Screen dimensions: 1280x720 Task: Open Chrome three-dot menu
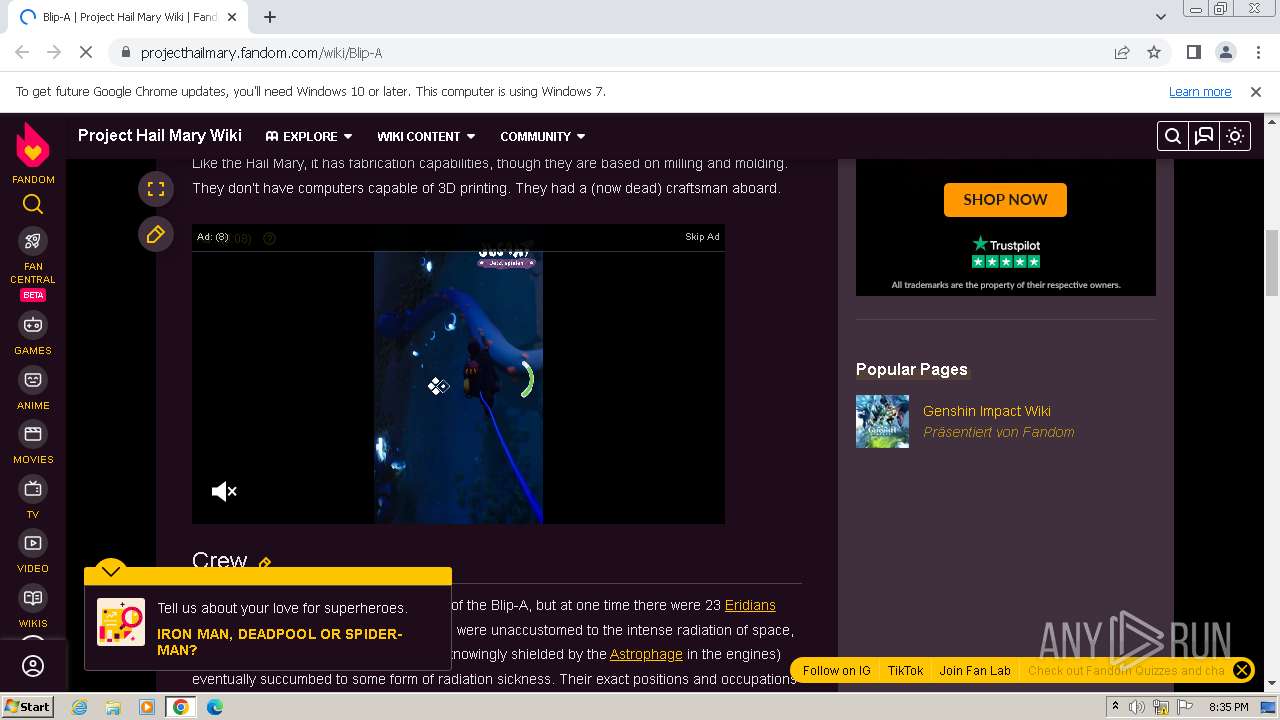(1257, 52)
